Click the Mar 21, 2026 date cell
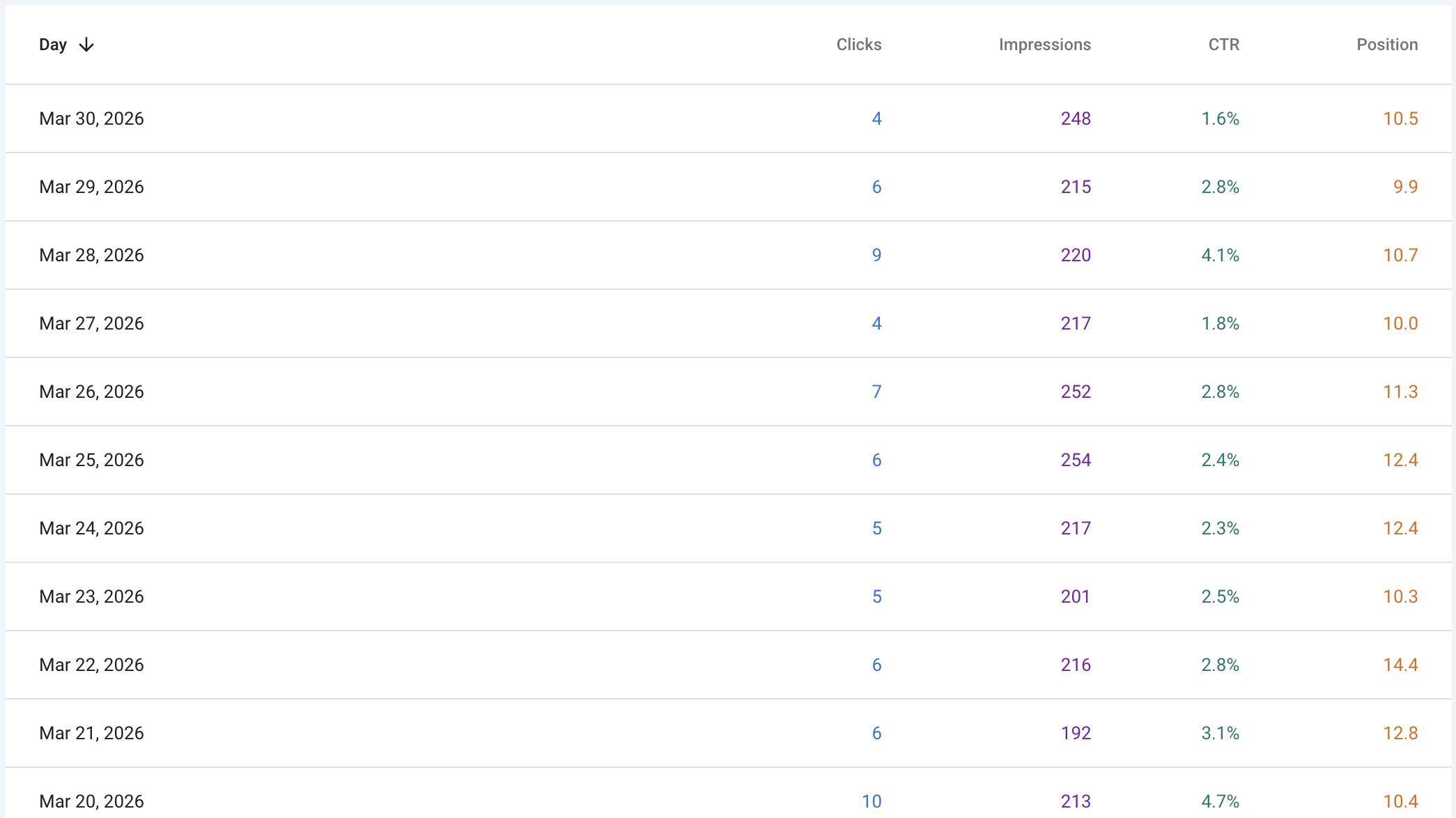Viewport: 1456px width, 818px height. pyautogui.click(x=91, y=733)
